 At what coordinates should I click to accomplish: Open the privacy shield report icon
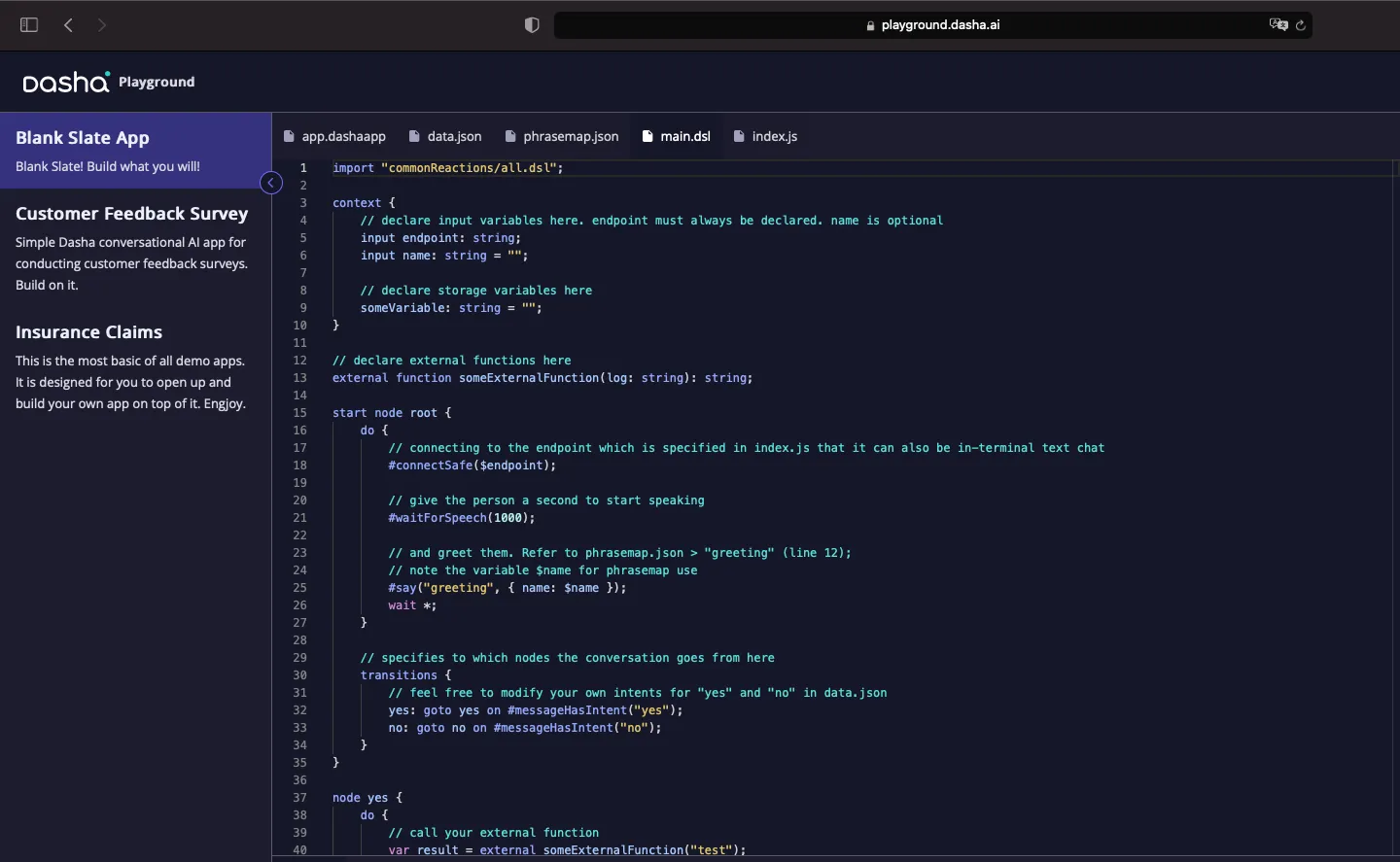532,25
